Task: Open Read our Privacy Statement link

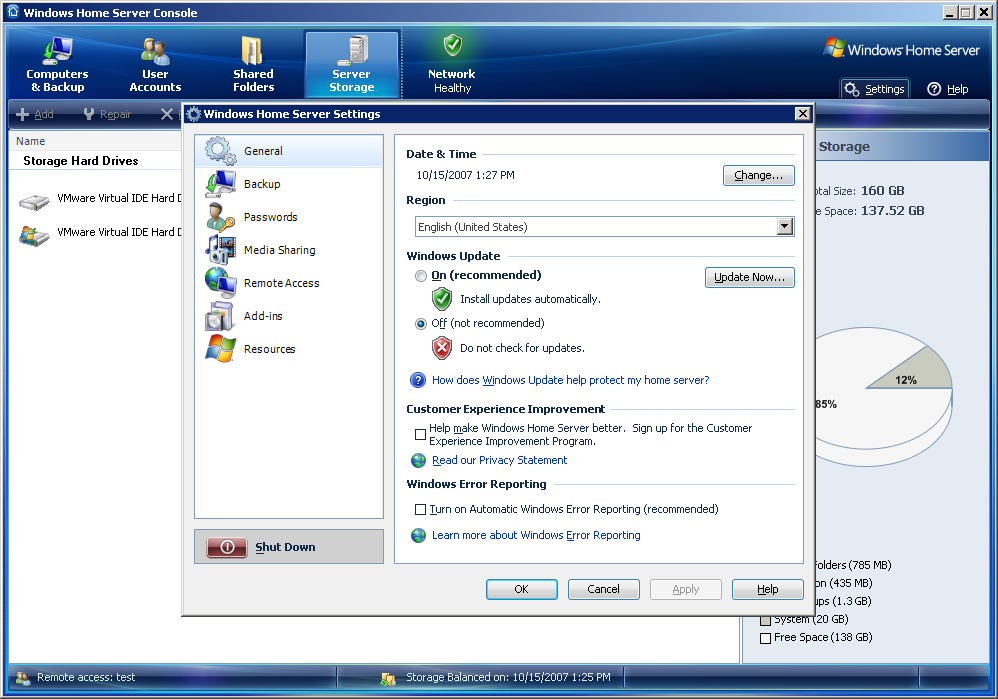Action: 500,460
